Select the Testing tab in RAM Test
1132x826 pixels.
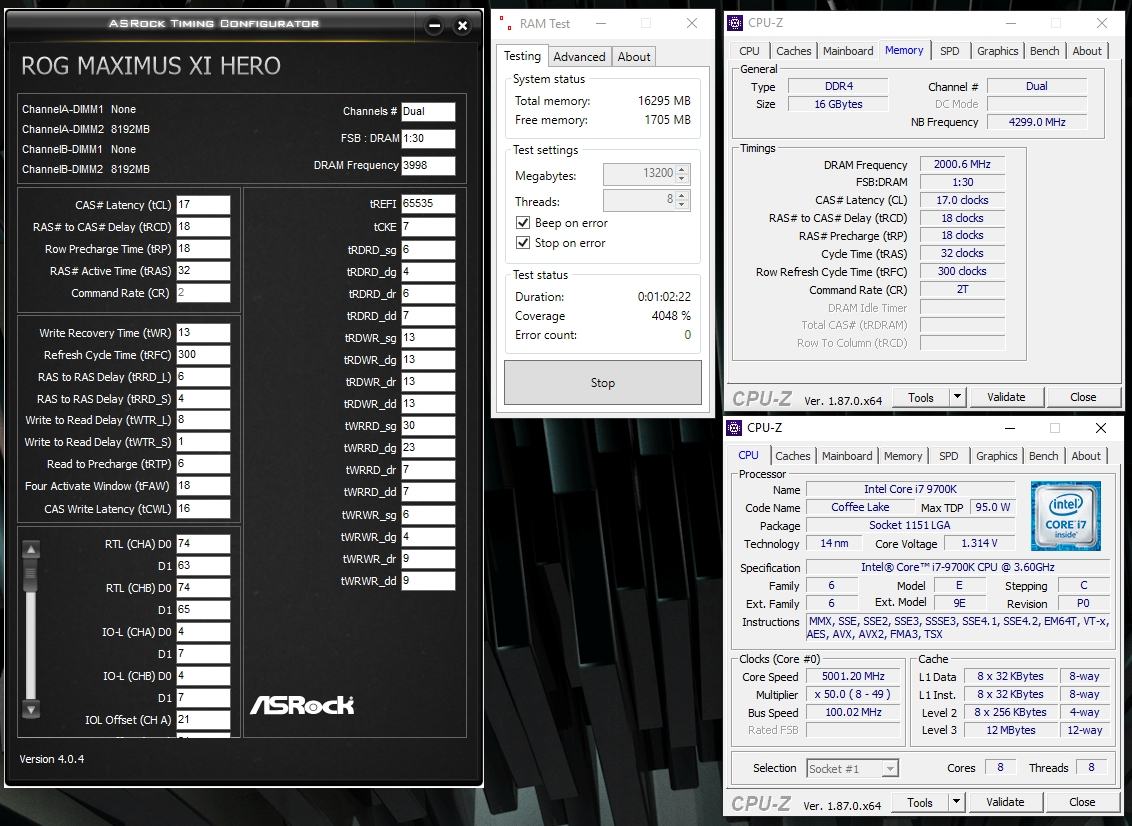[522, 56]
